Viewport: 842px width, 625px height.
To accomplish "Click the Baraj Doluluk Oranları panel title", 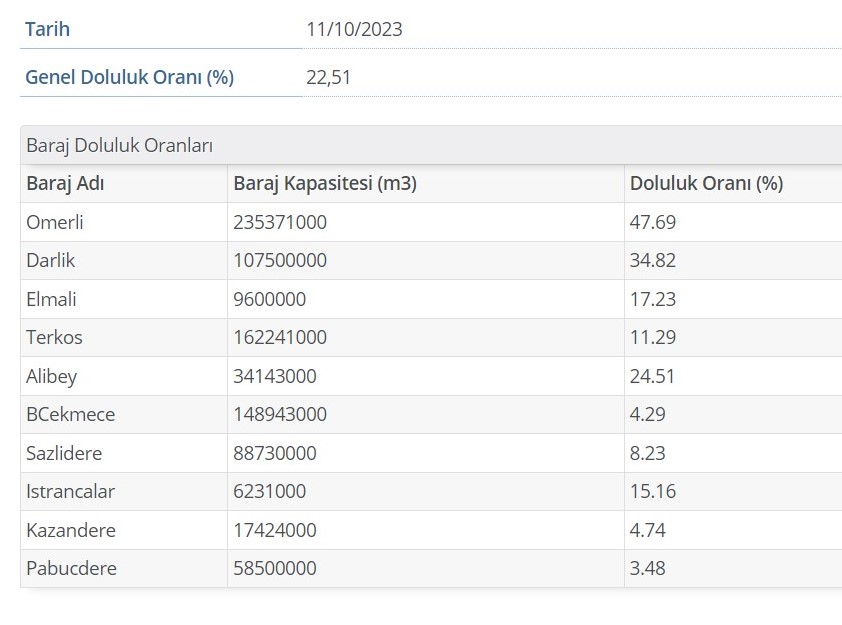I will 119,145.
